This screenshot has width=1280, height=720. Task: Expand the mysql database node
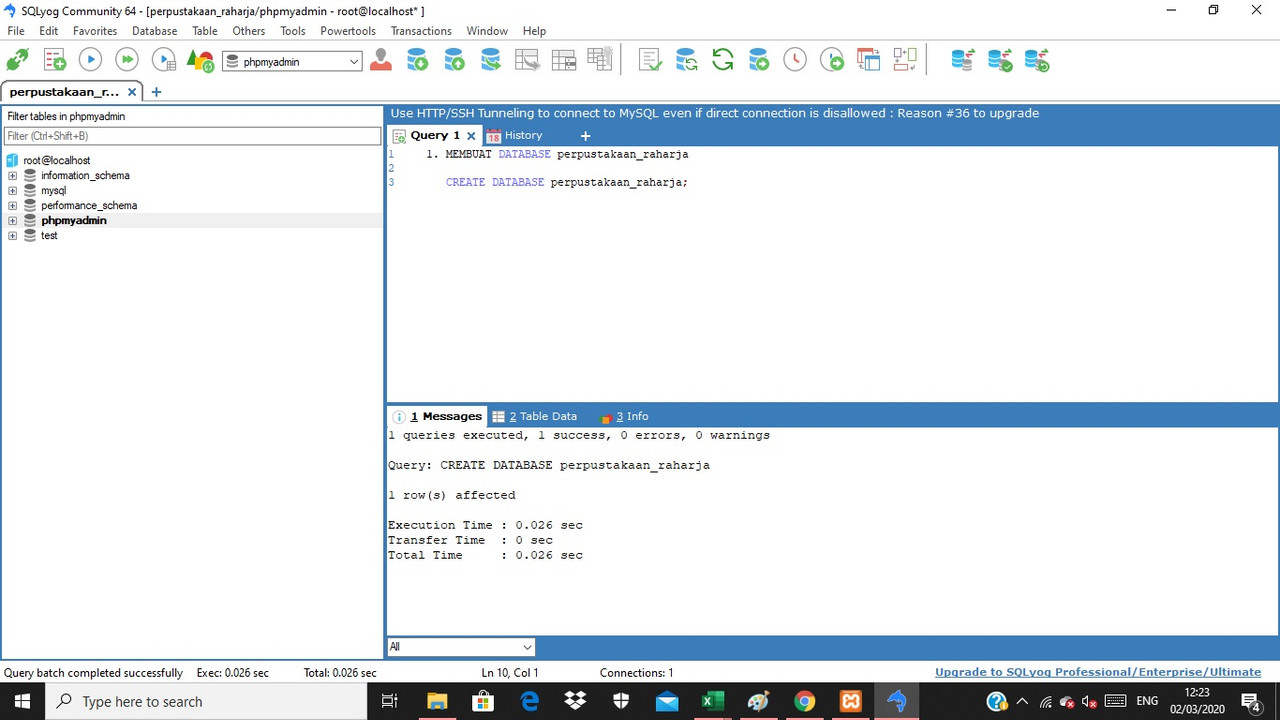click(x=12, y=191)
